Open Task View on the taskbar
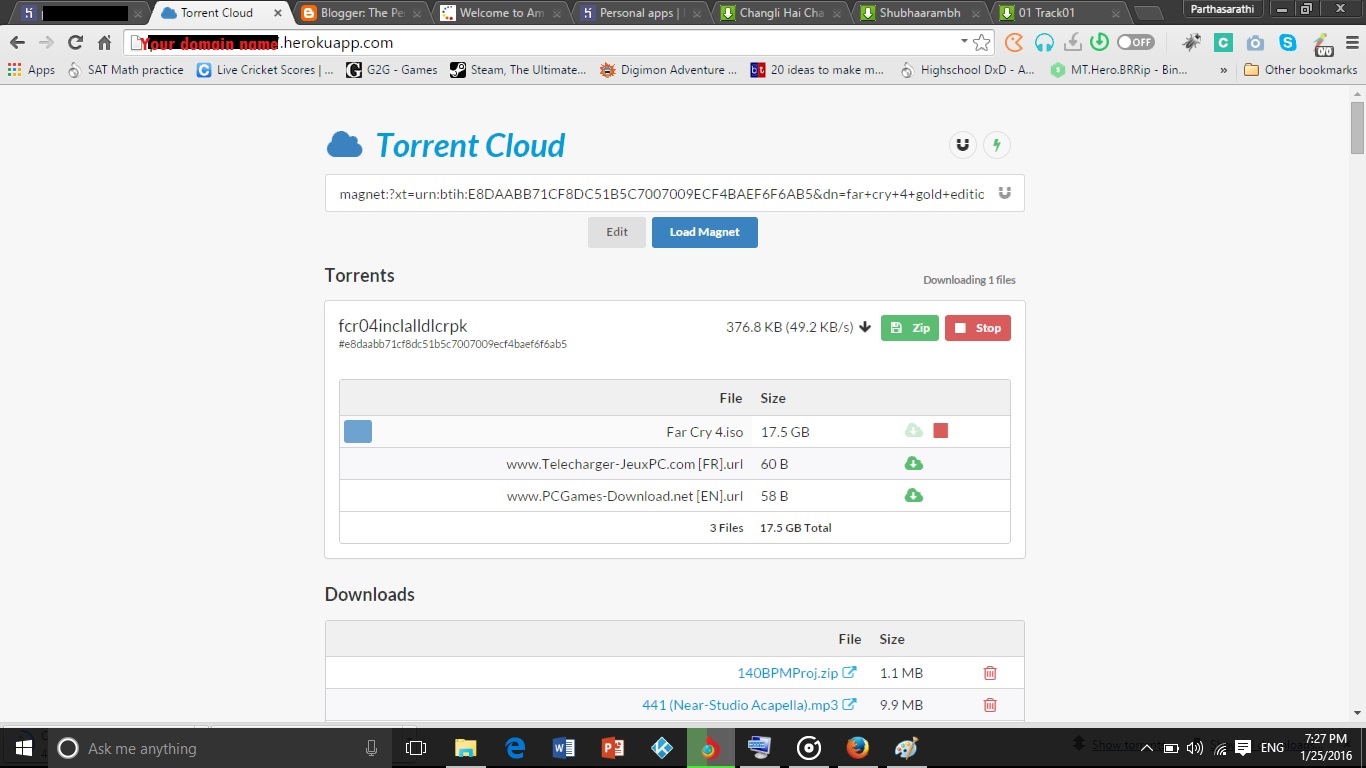1366x768 pixels. pos(416,748)
